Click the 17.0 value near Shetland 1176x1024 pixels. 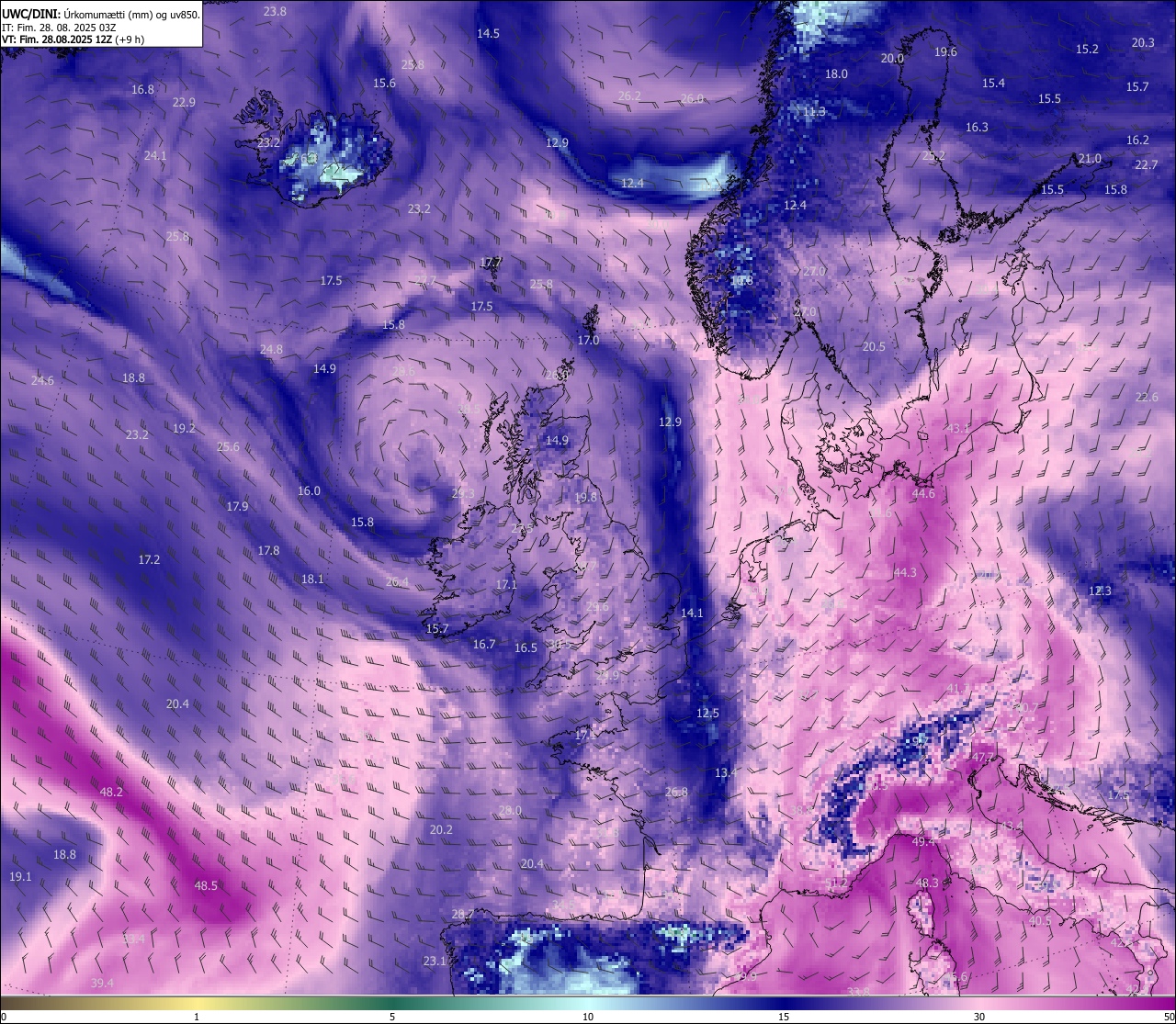click(x=588, y=340)
